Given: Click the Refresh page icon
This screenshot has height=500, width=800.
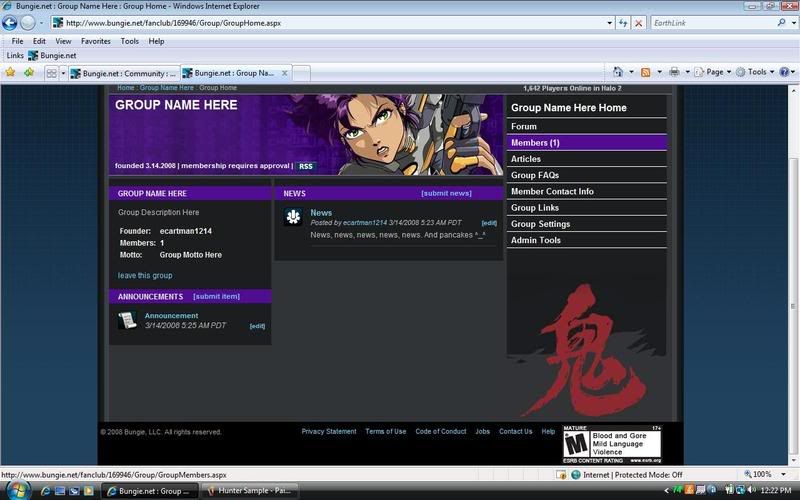Looking at the screenshot, I should 623,22.
